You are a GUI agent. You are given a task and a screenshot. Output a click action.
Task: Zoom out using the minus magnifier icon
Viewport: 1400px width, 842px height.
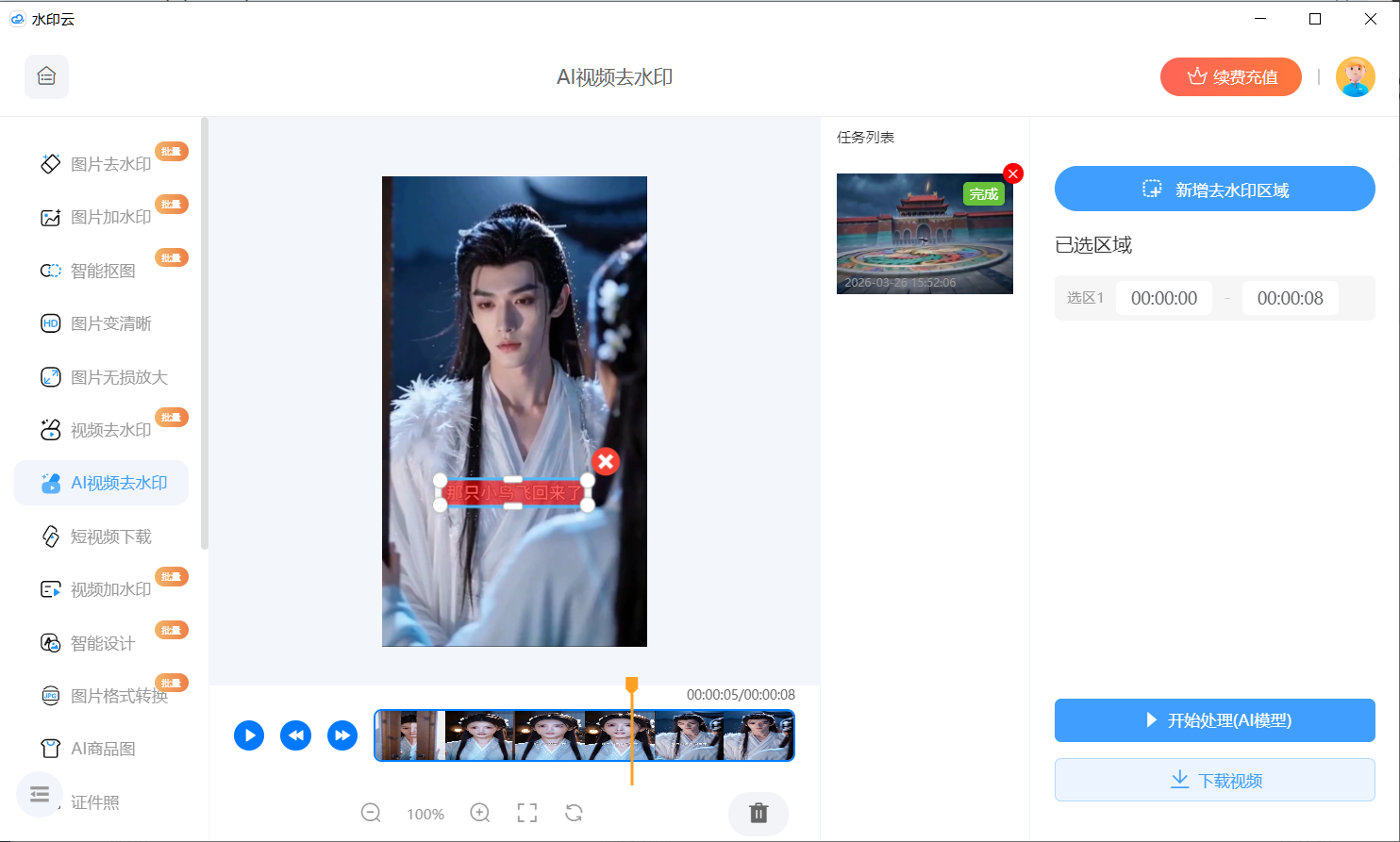tap(371, 813)
